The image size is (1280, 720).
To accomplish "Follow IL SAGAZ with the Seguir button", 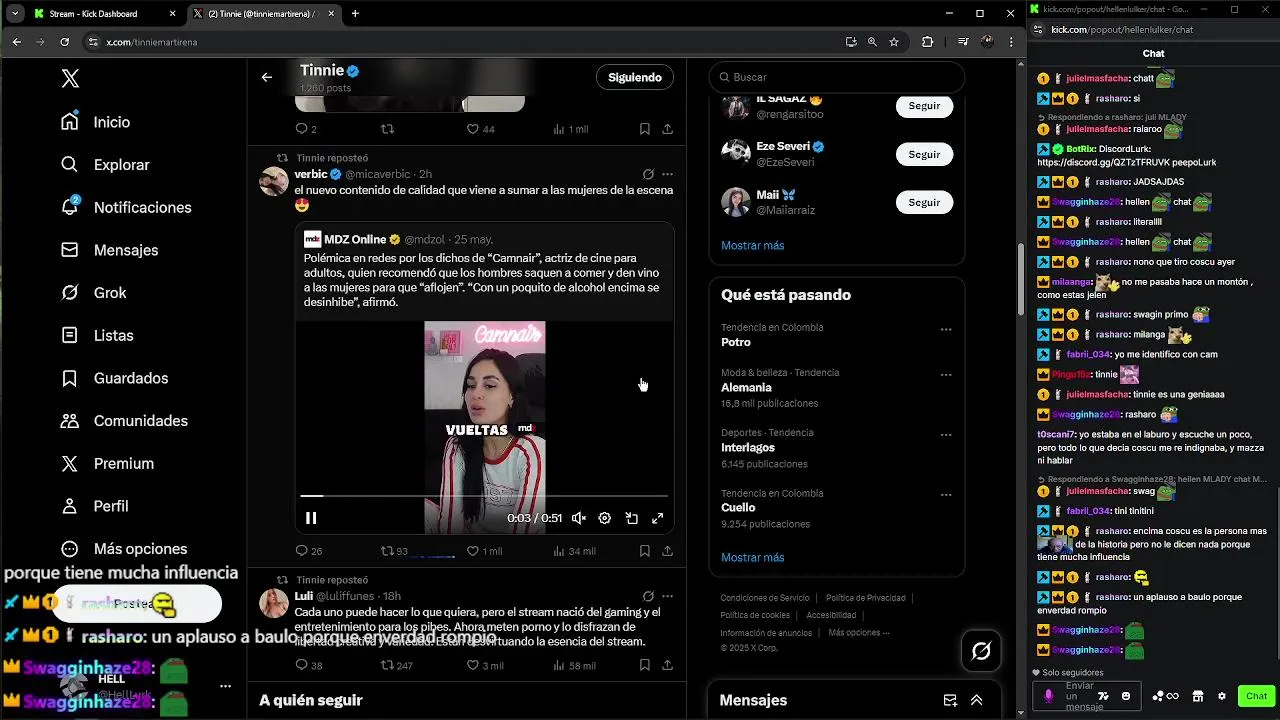I will coord(924,106).
